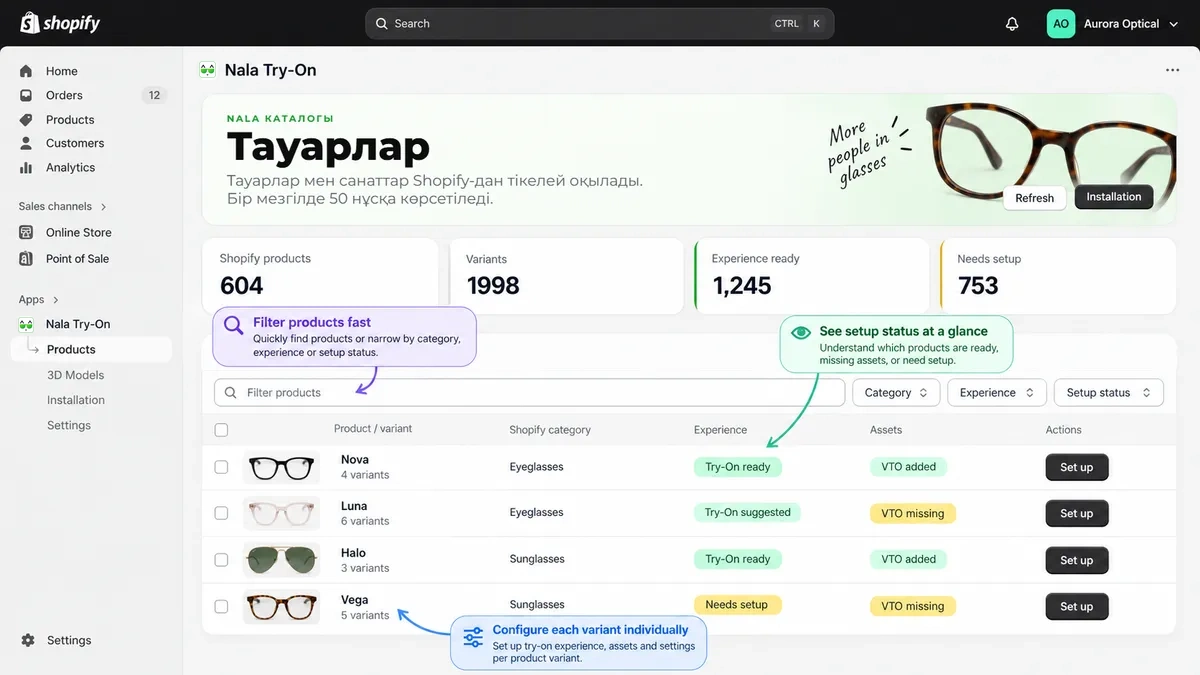Open the notifications bell
Viewport: 1200px width, 675px height.
point(1012,24)
